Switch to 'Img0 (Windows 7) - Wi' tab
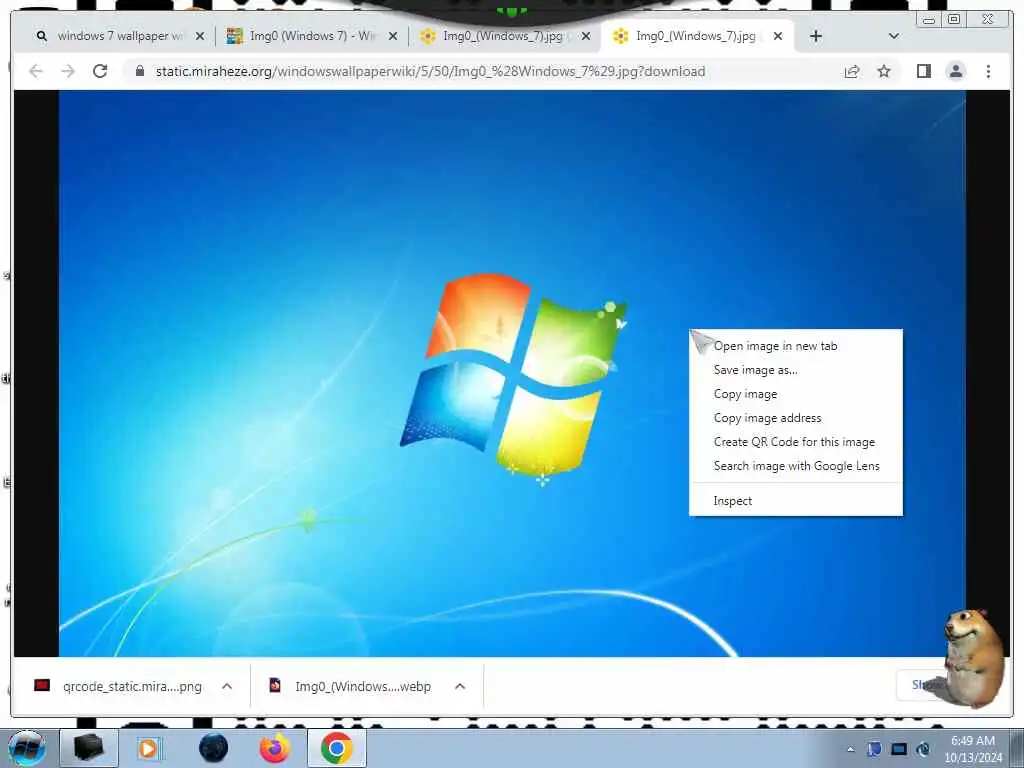The width and height of the screenshot is (1024, 768). pos(312,36)
